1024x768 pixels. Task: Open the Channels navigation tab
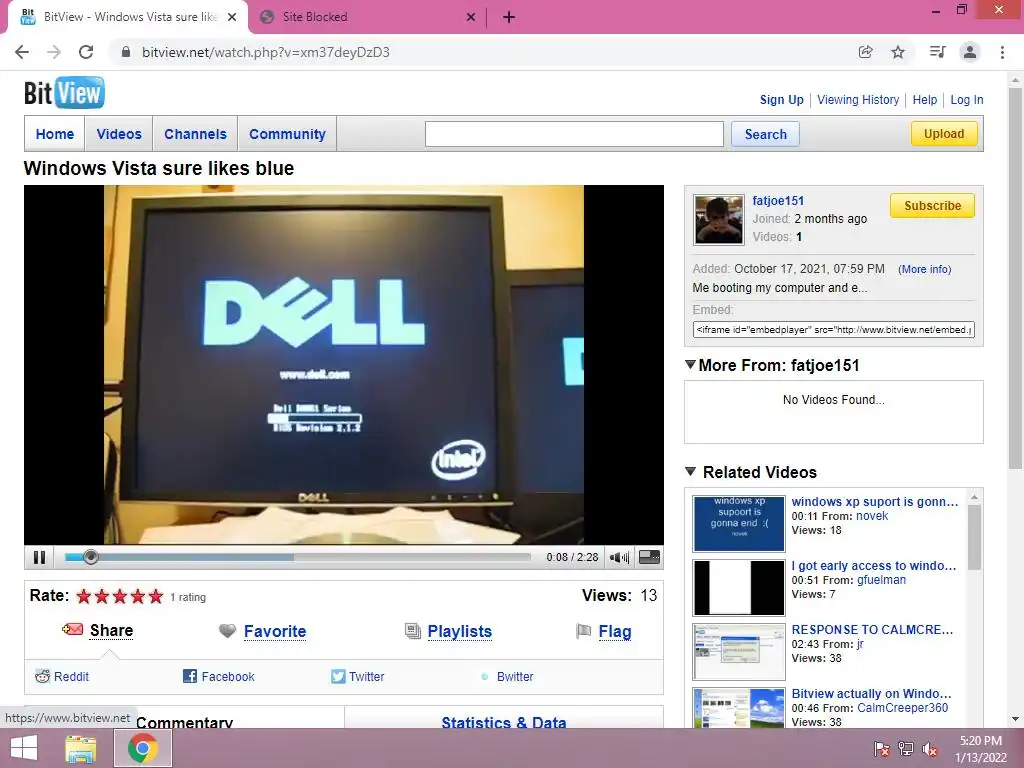pos(195,134)
